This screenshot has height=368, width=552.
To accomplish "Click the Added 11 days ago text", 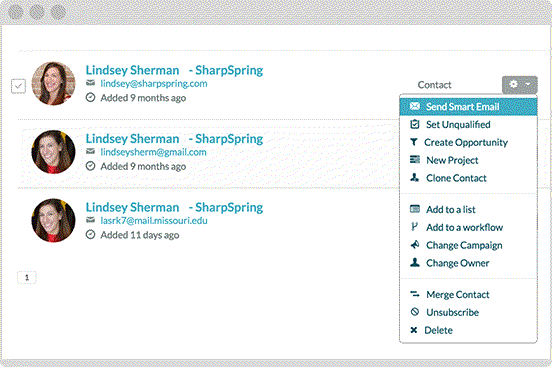I will [140, 235].
